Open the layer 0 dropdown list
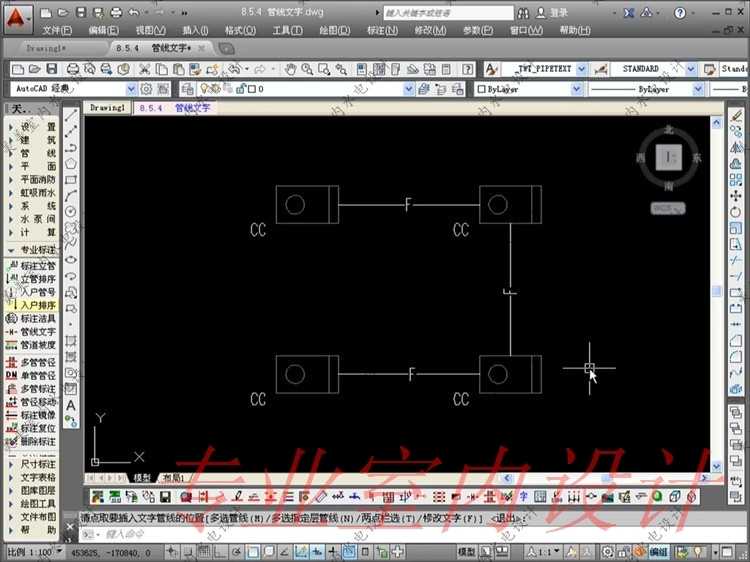Viewport: 750px width, 562px height. point(408,89)
